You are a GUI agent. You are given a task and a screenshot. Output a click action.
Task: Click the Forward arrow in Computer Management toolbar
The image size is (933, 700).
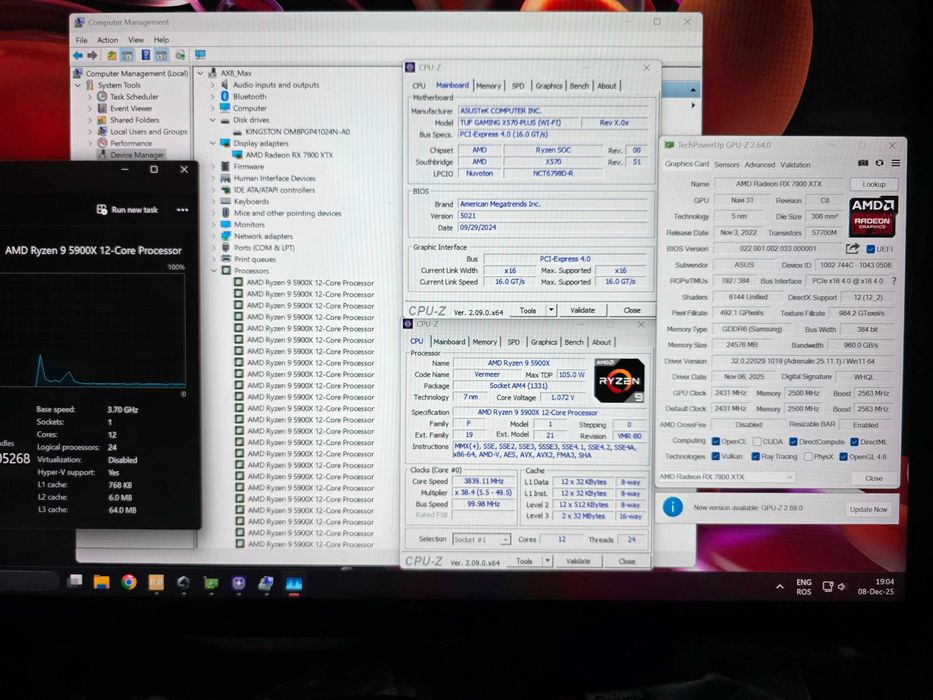92,55
